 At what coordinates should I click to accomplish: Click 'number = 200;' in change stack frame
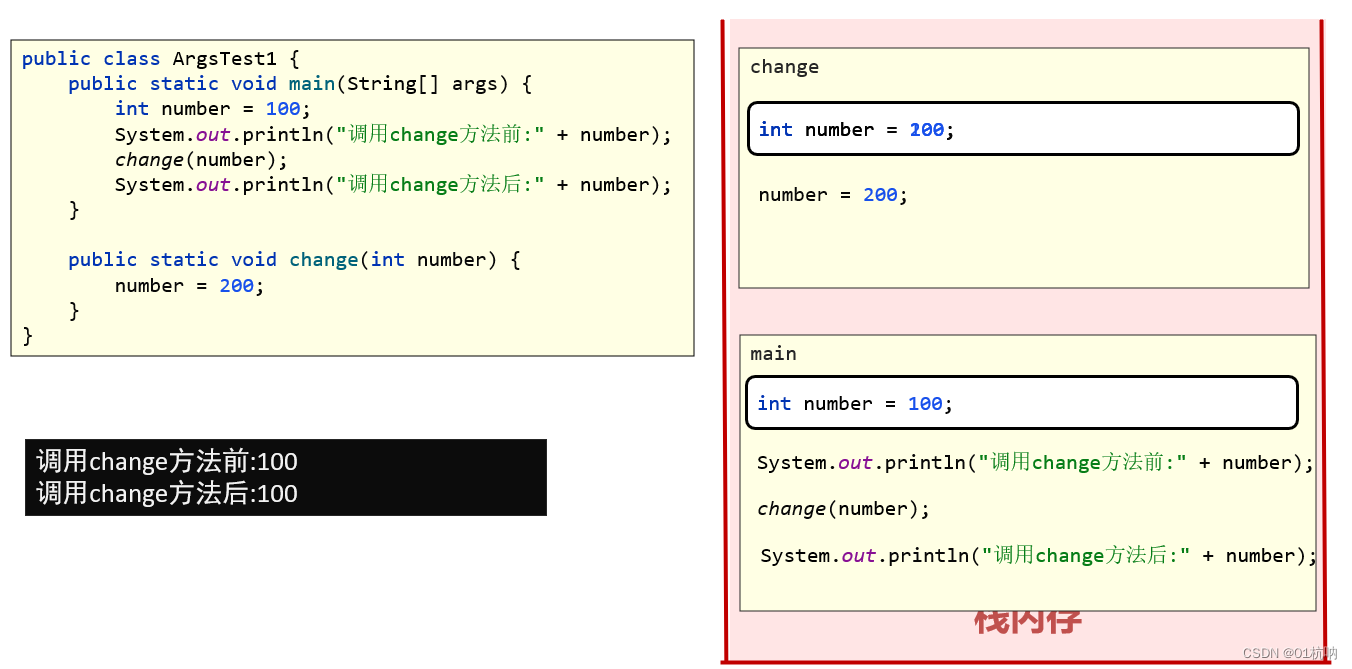[x=833, y=195]
